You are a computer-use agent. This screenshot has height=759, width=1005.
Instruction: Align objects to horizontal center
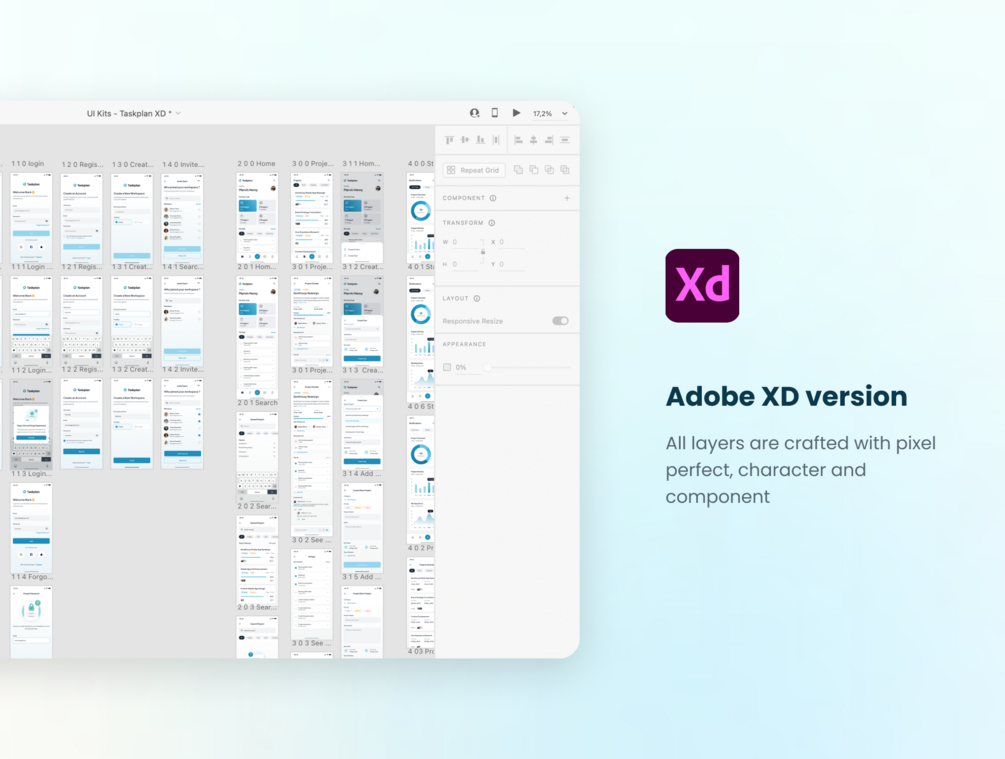pos(533,140)
